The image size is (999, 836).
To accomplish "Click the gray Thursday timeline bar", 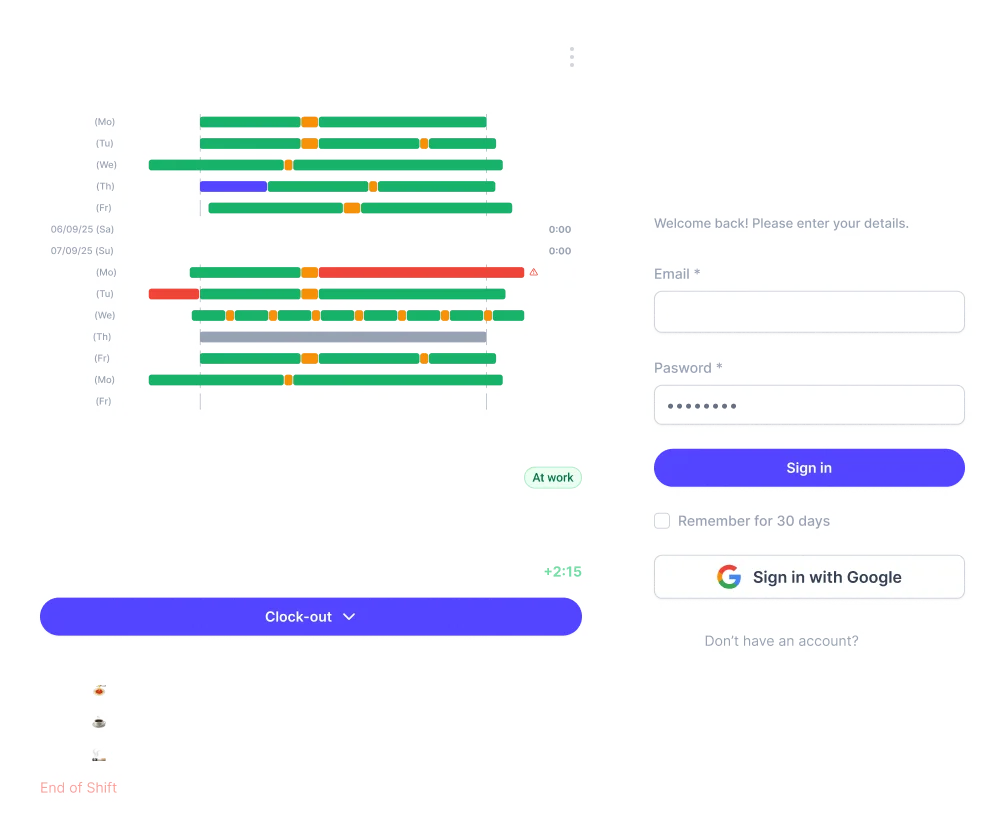I will point(343,337).
